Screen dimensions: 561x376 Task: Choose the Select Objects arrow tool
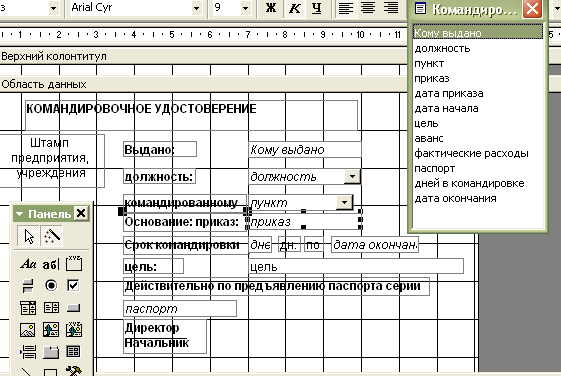click(x=28, y=236)
